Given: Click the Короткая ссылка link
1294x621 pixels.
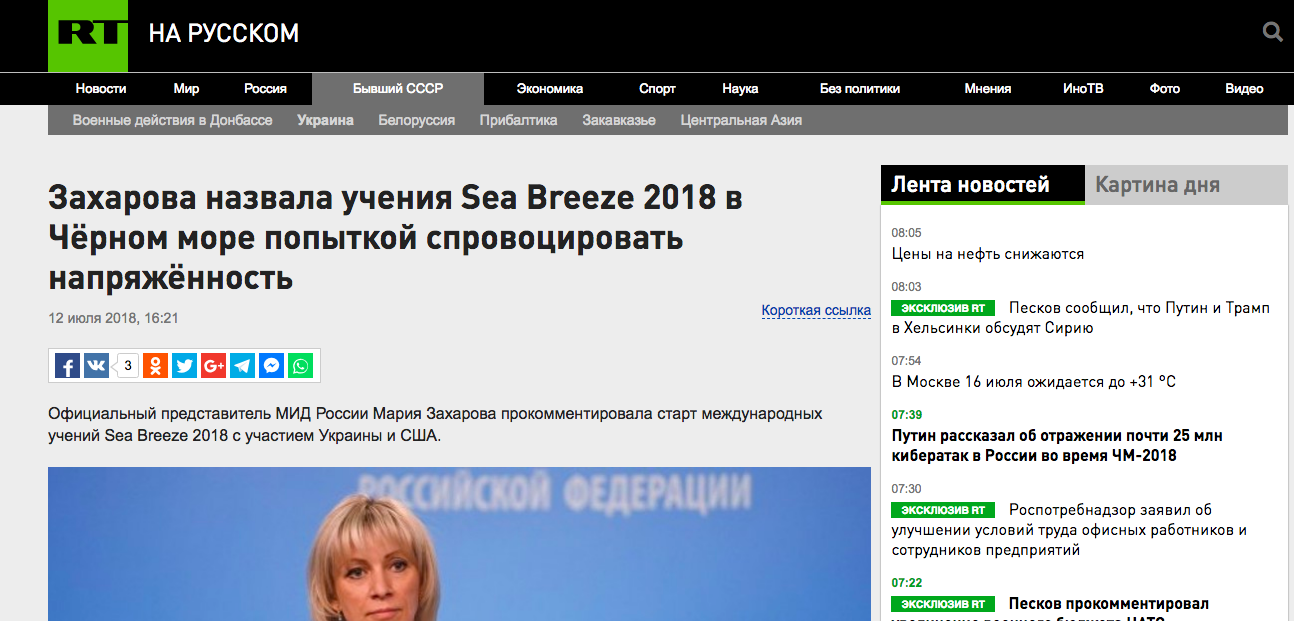Looking at the screenshot, I should 816,311.
